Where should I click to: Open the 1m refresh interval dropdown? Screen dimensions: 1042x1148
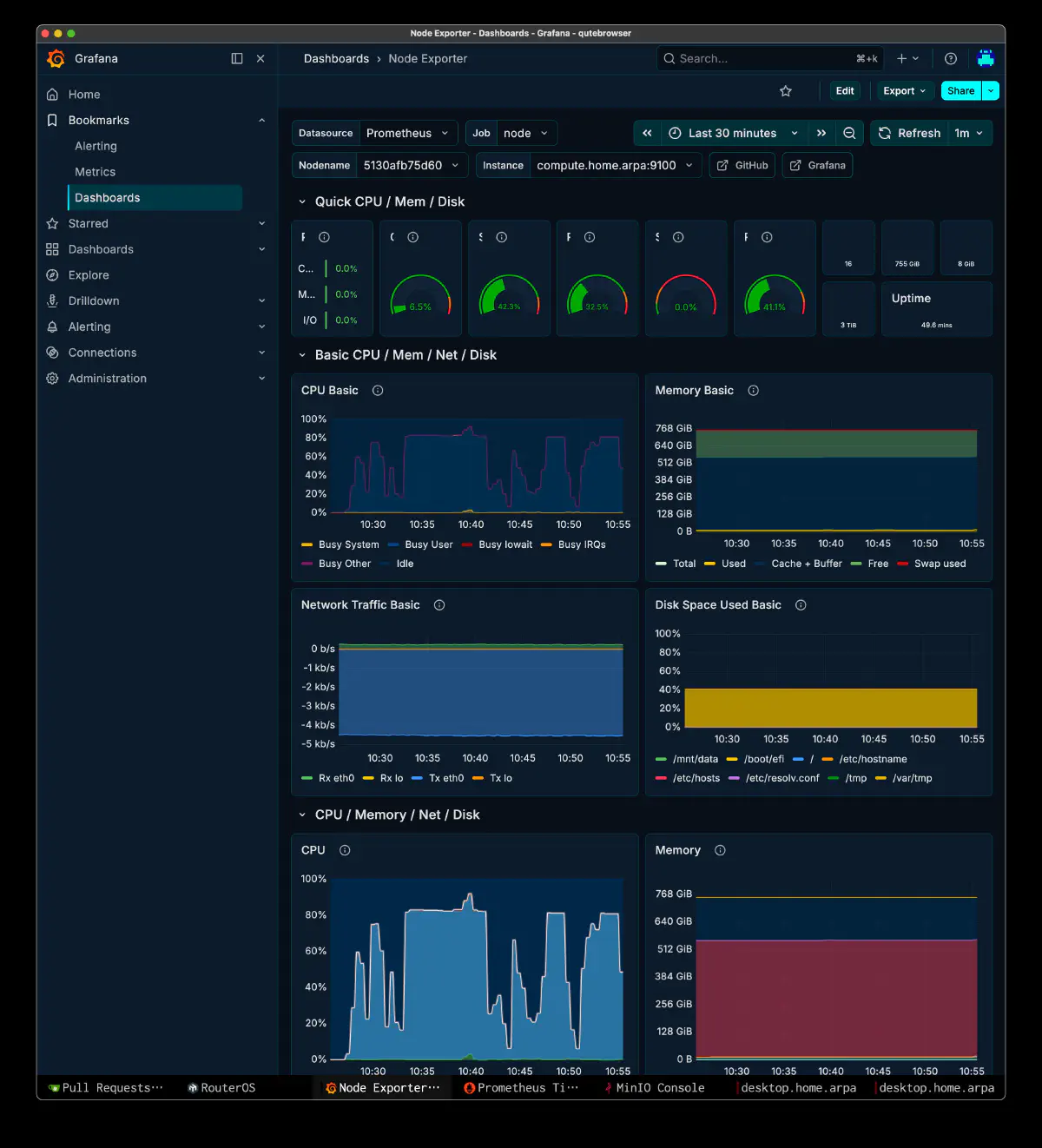[x=969, y=133]
